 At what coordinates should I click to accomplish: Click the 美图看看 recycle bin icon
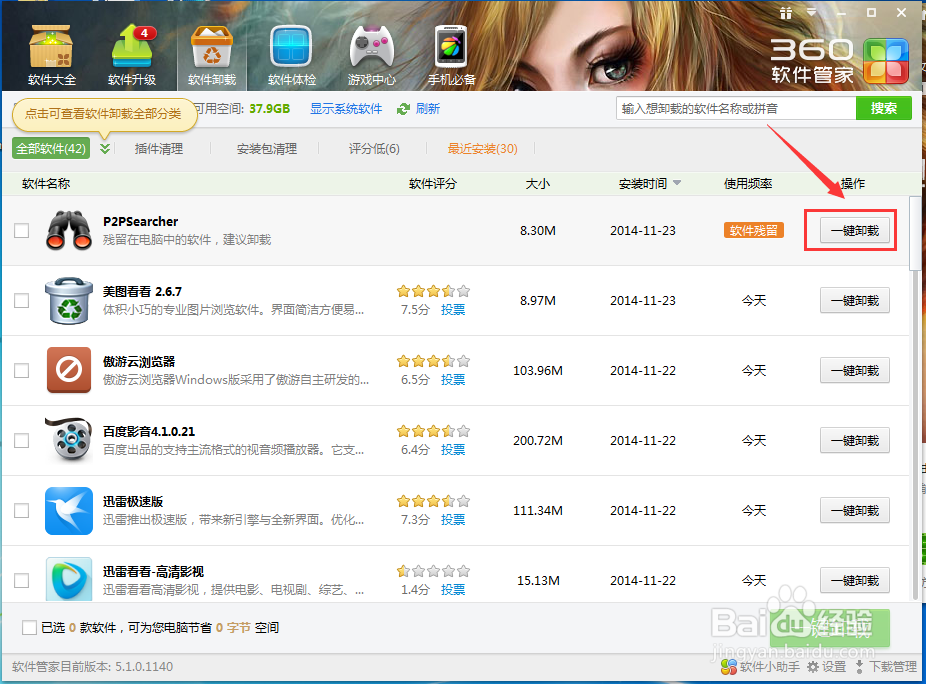[x=69, y=300]
